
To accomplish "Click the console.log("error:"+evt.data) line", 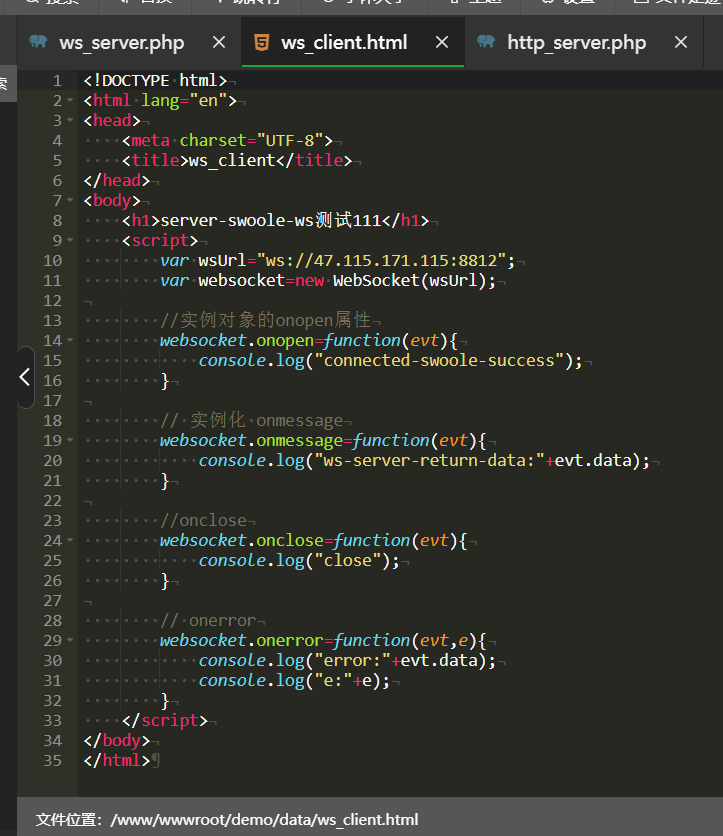I will pos(347,660).
